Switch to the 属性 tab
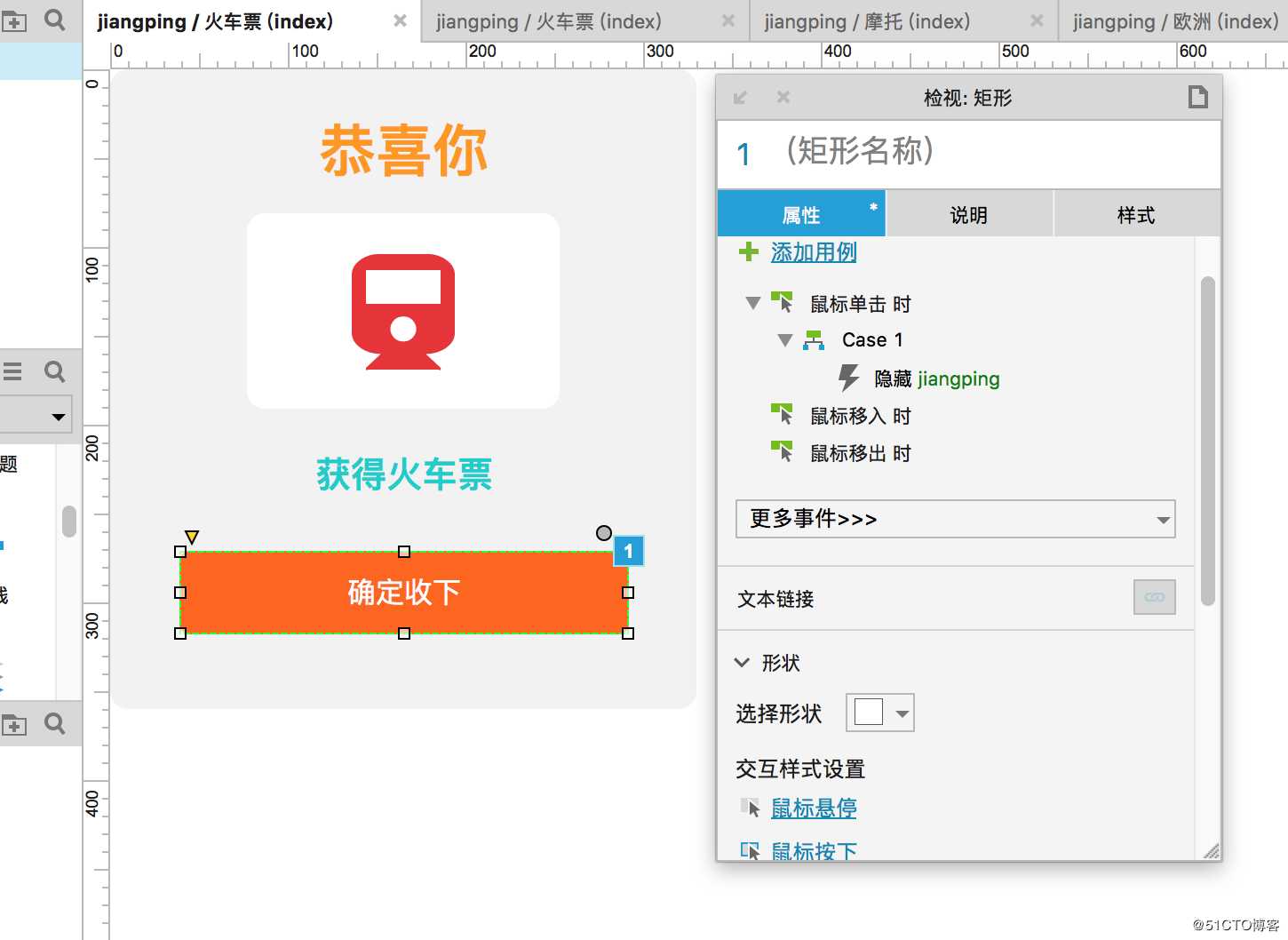Viewport: 1288px width, 940px height. [801, 214]
